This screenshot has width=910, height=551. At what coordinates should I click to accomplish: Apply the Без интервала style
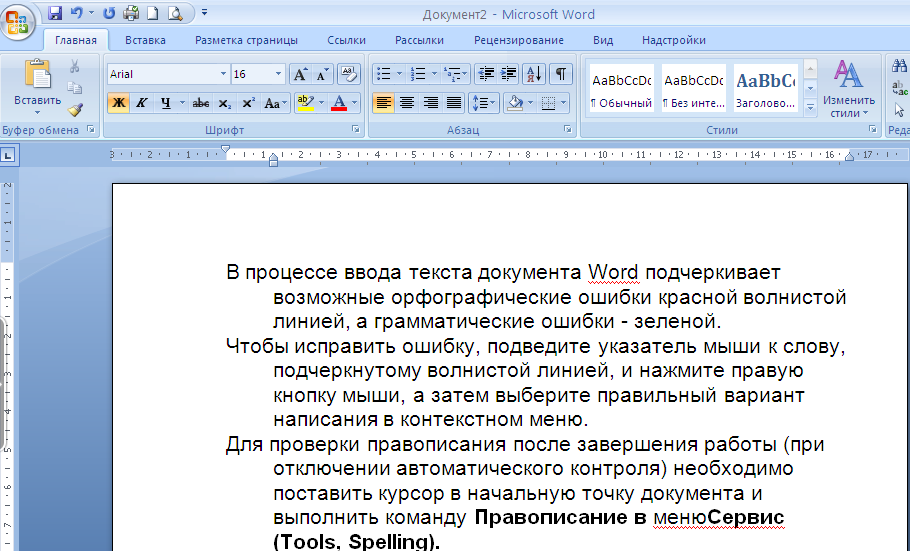tap(694, 89)
